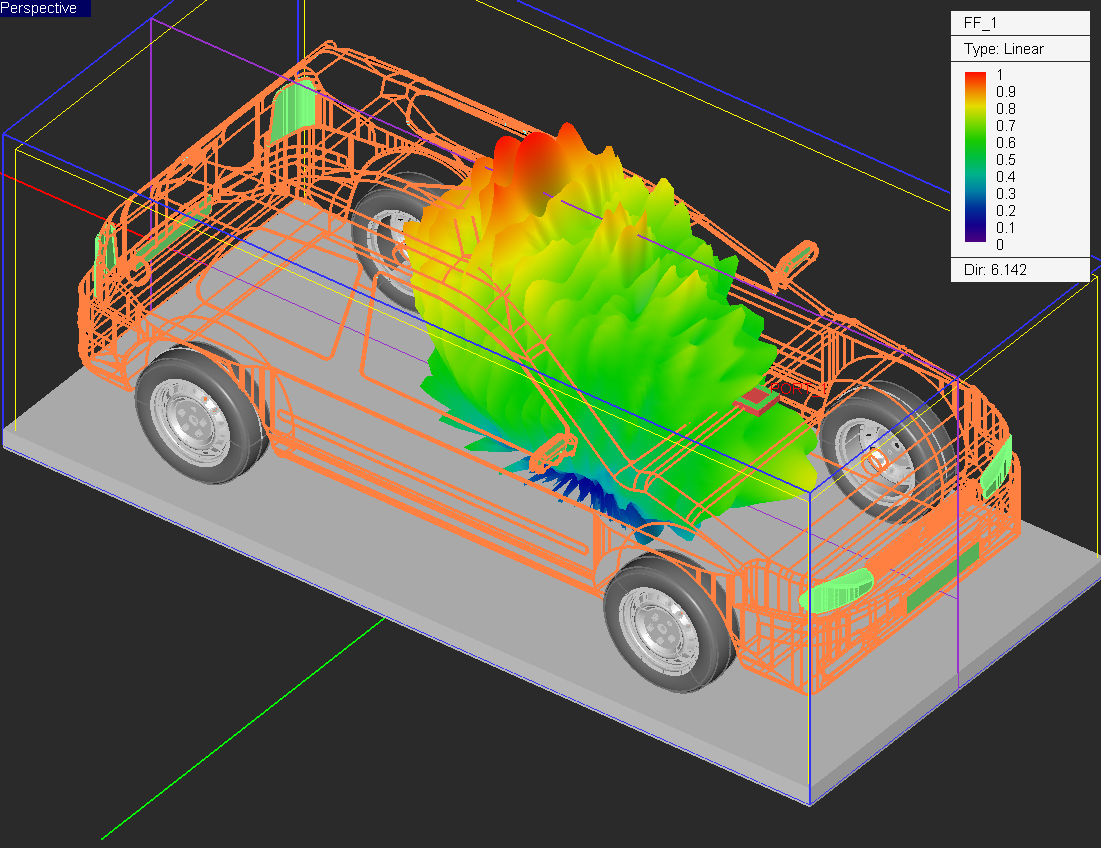Viewport: 1101px width, 848px height.
Task: Select the green front license plate
Action: click(x=940, y=579)
